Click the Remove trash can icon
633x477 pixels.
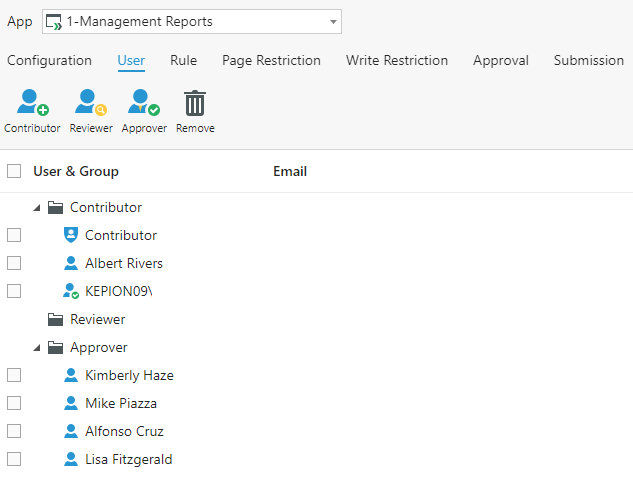[195, 103]
